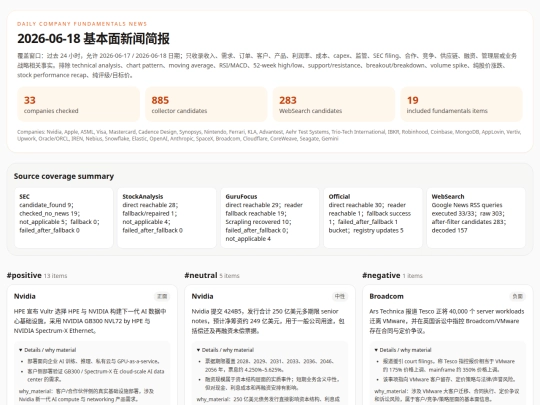
Task: Select the Official source coverage card
Action: [x=373, y=218]
